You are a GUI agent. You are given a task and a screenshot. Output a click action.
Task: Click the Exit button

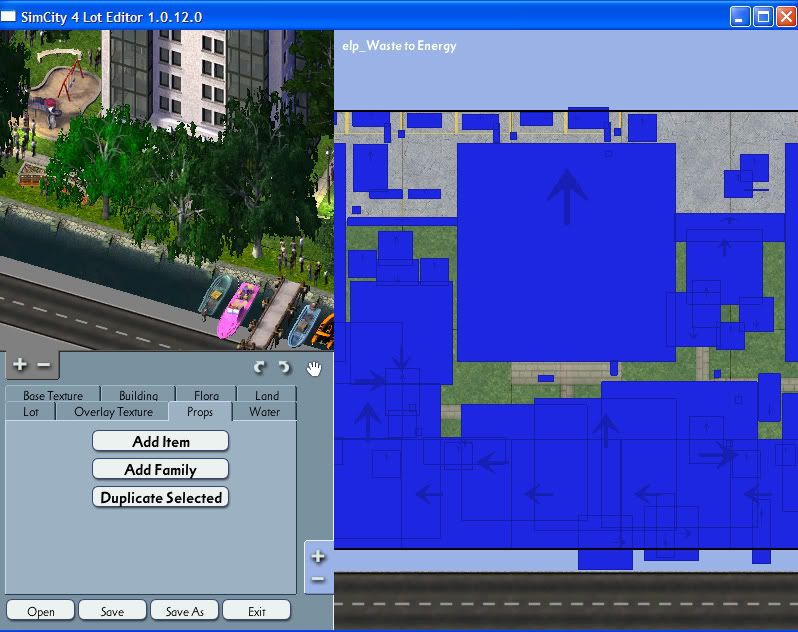point(256,611)
